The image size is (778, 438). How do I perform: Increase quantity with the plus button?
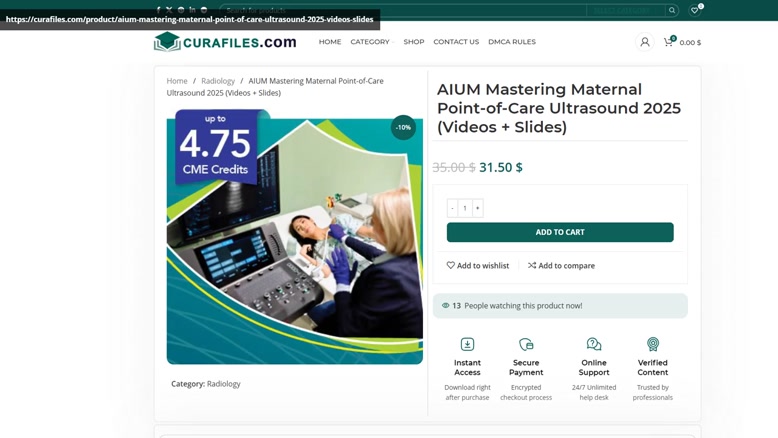pyautogui.click(x=477, y=208)
